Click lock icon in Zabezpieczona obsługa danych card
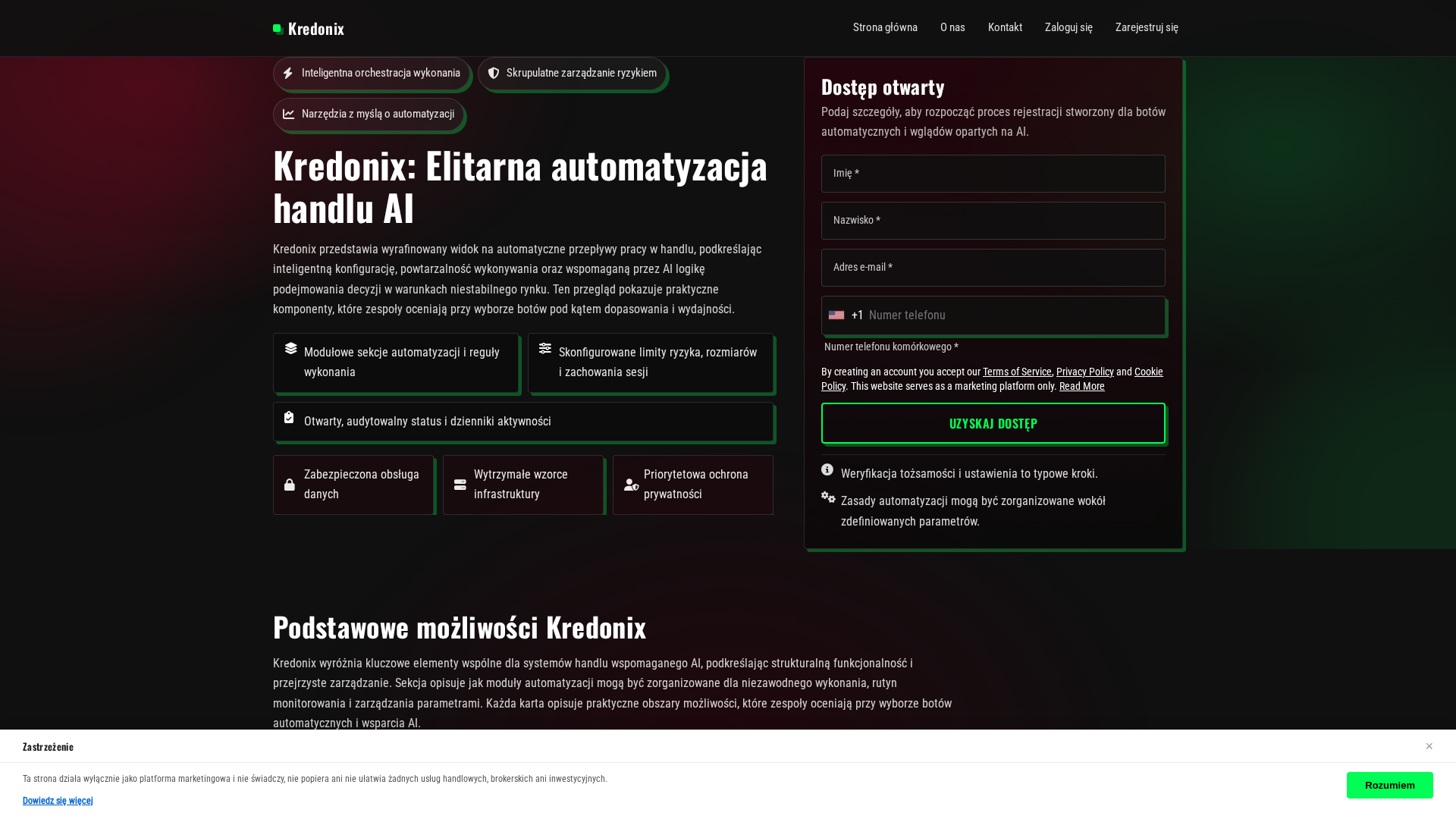Image resolution: width=1456 pixels, height=819 pixels. click(290, 485)
